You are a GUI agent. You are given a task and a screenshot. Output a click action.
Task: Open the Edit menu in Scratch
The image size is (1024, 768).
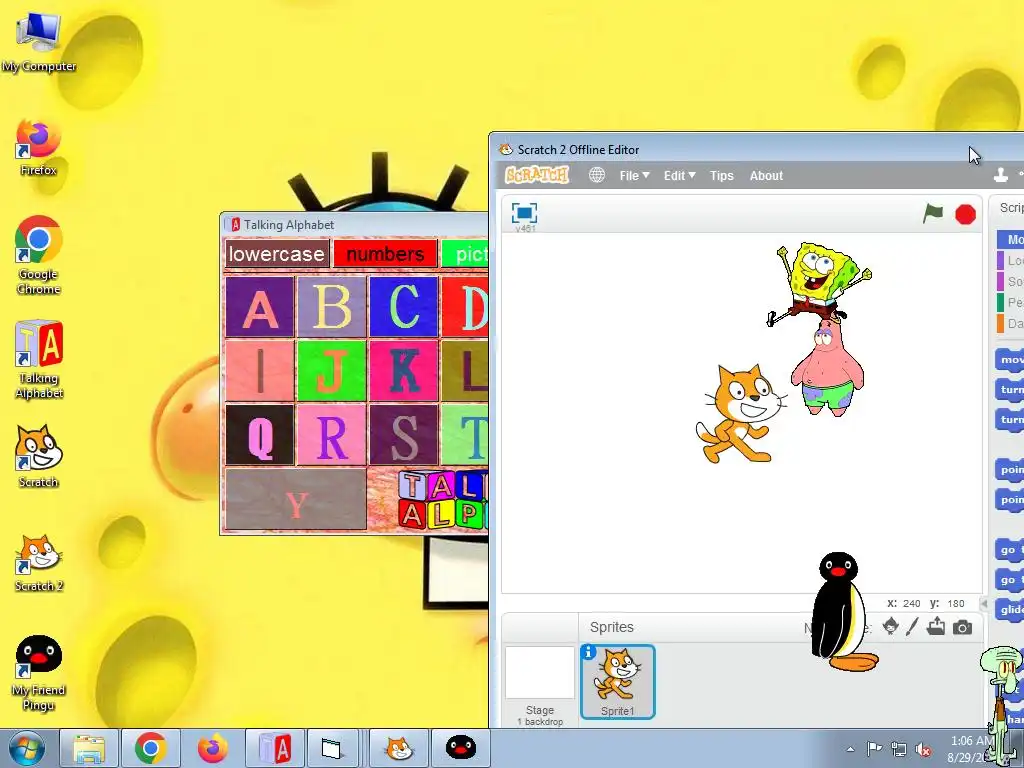(679, 176)
